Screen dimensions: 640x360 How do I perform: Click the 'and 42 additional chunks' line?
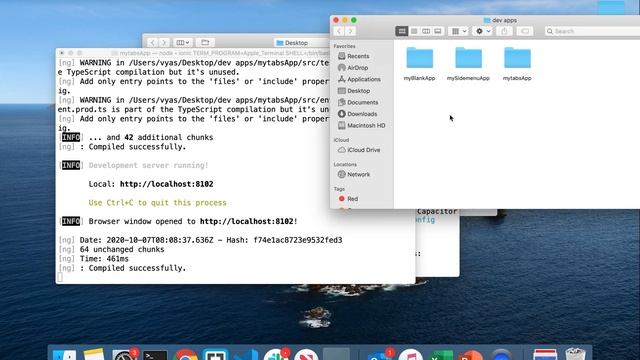point(151,138)
